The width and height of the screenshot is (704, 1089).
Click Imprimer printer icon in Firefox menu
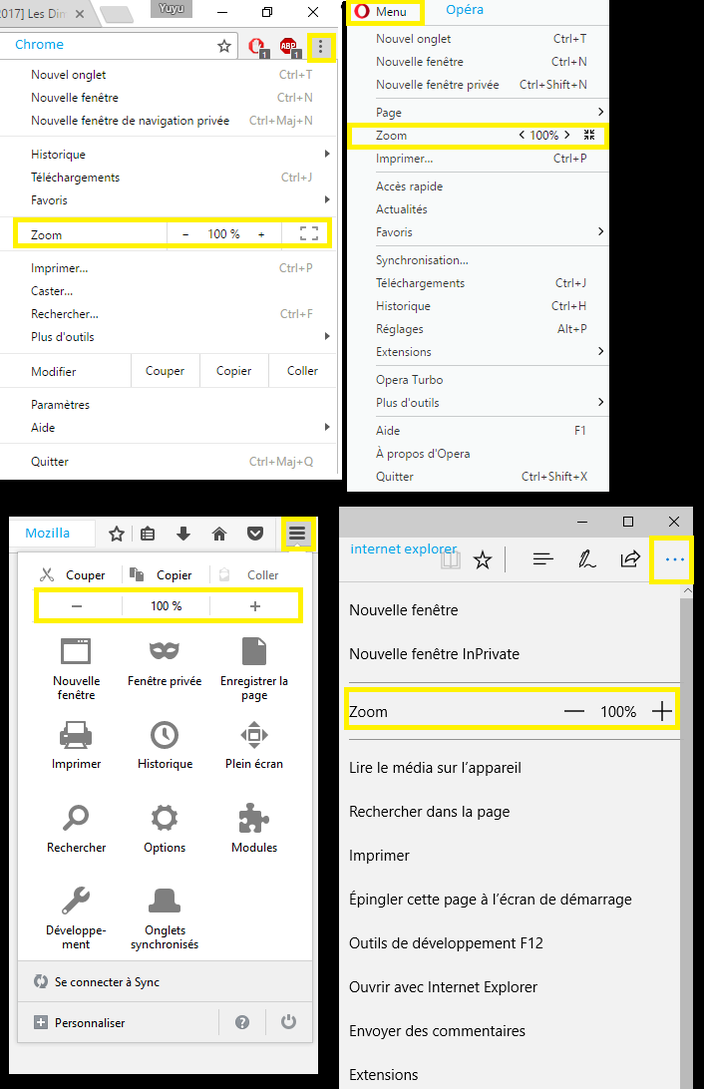click(76, 735)
